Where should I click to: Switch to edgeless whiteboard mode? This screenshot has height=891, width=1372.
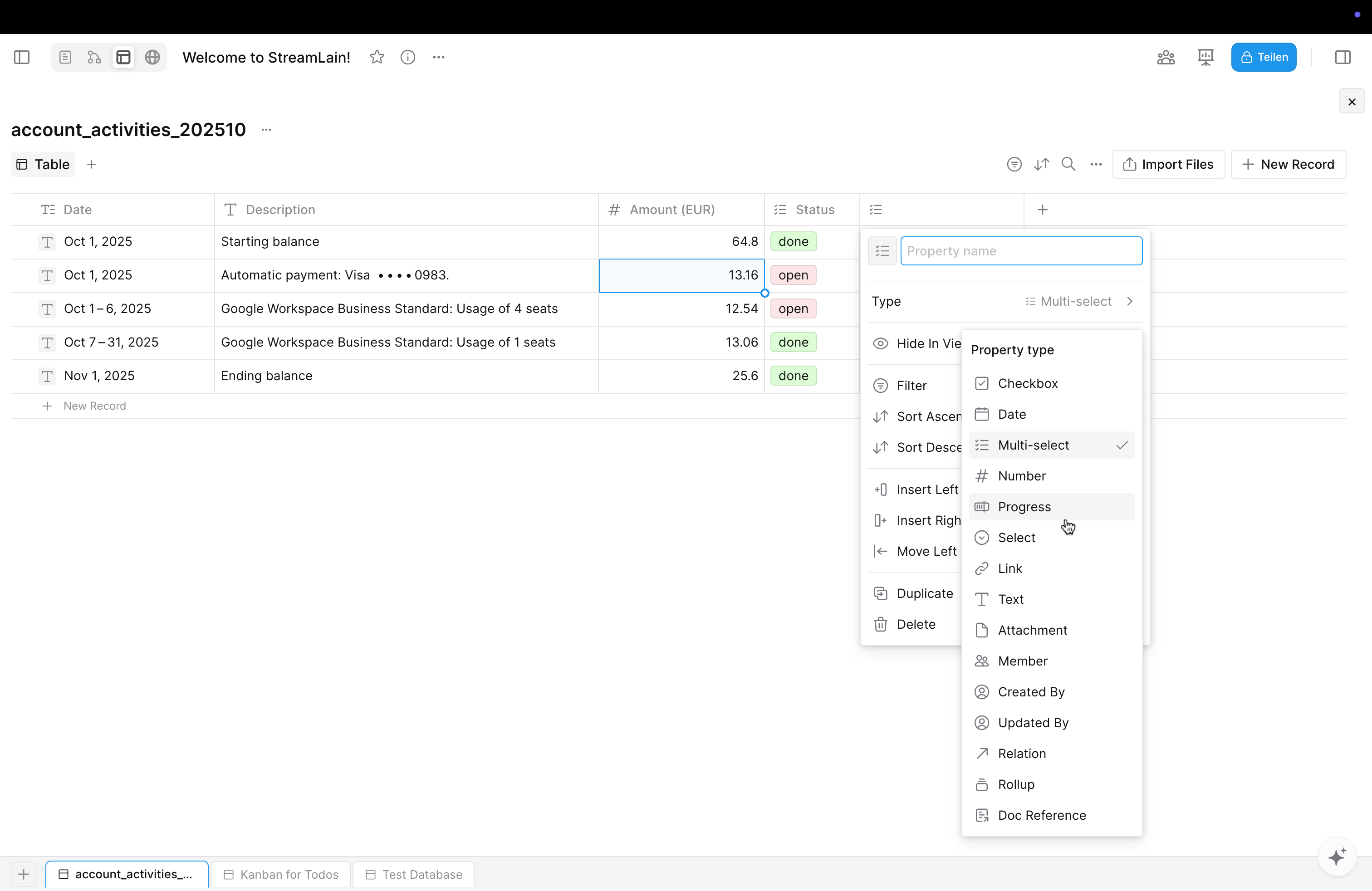click(94, 57)
